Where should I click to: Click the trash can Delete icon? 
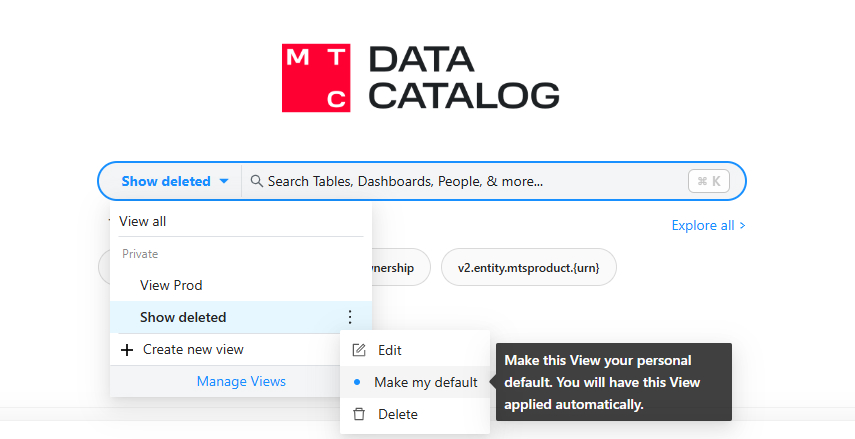(x=360, y=414)
